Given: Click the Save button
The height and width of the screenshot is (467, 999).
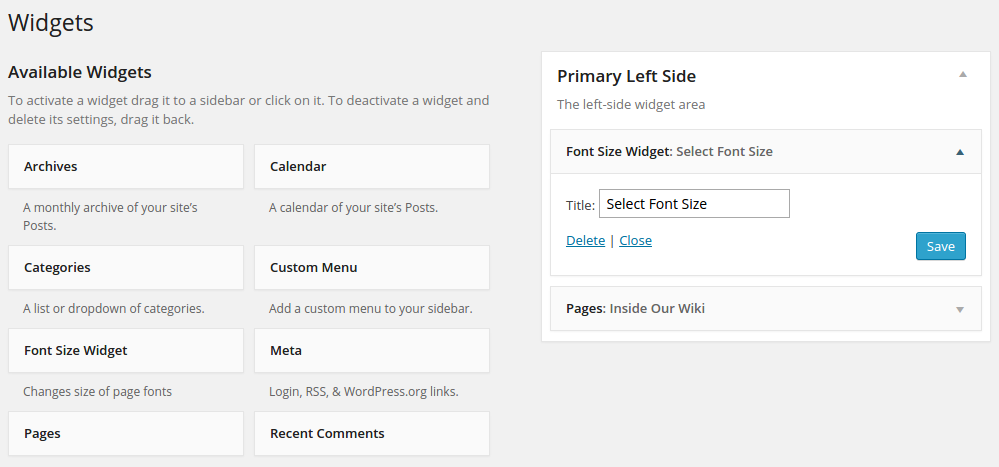Looking at the screenshot, I should click(940, 246).
